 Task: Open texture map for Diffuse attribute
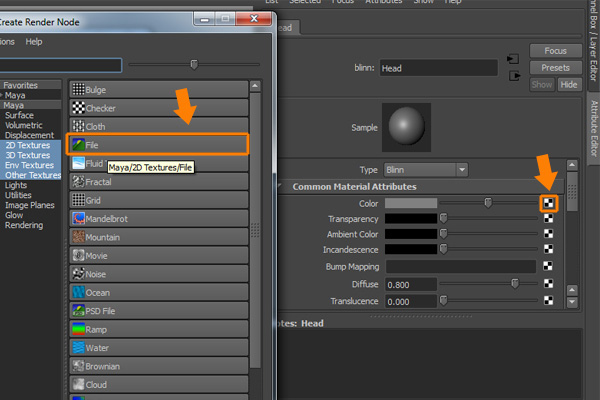click(548, 284)
